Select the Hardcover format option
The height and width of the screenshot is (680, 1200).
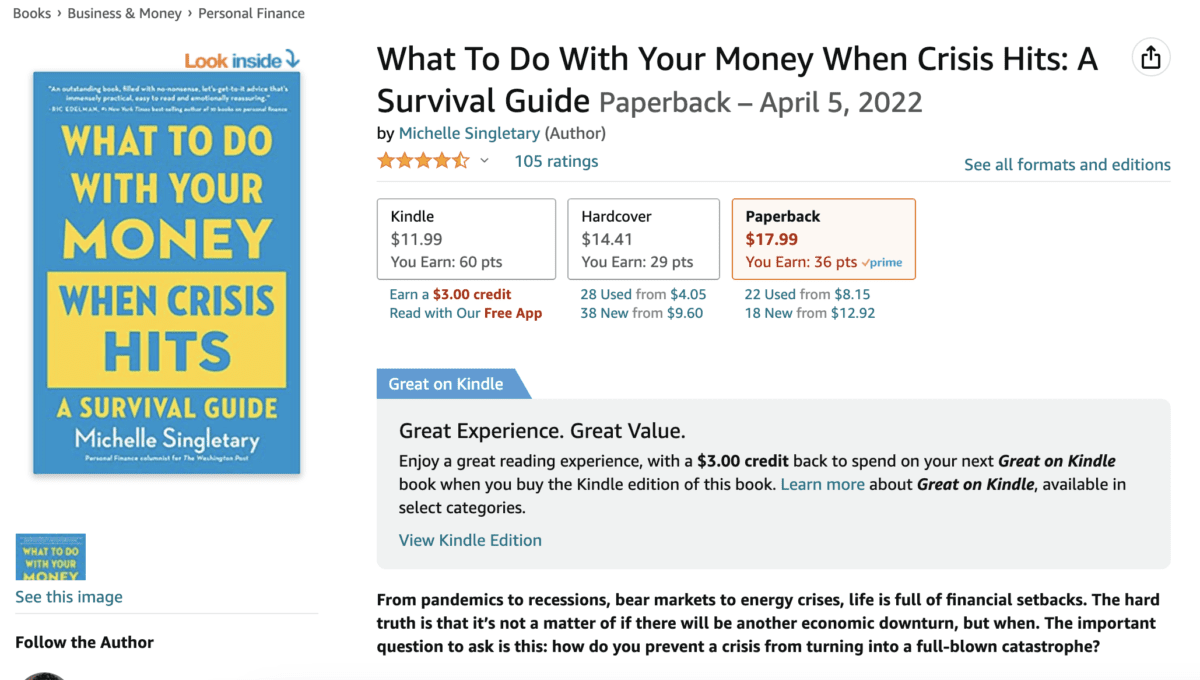pos(643,239)
